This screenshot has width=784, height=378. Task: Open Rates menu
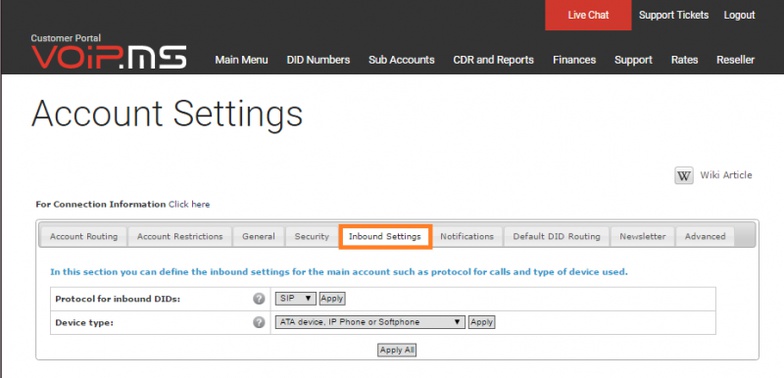684,60
